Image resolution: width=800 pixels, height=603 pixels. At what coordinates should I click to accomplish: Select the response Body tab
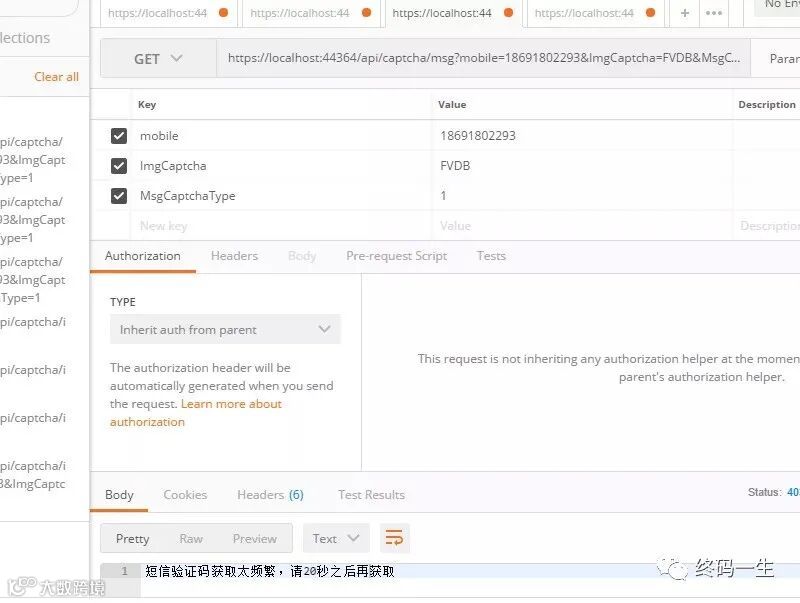(119, 495)
